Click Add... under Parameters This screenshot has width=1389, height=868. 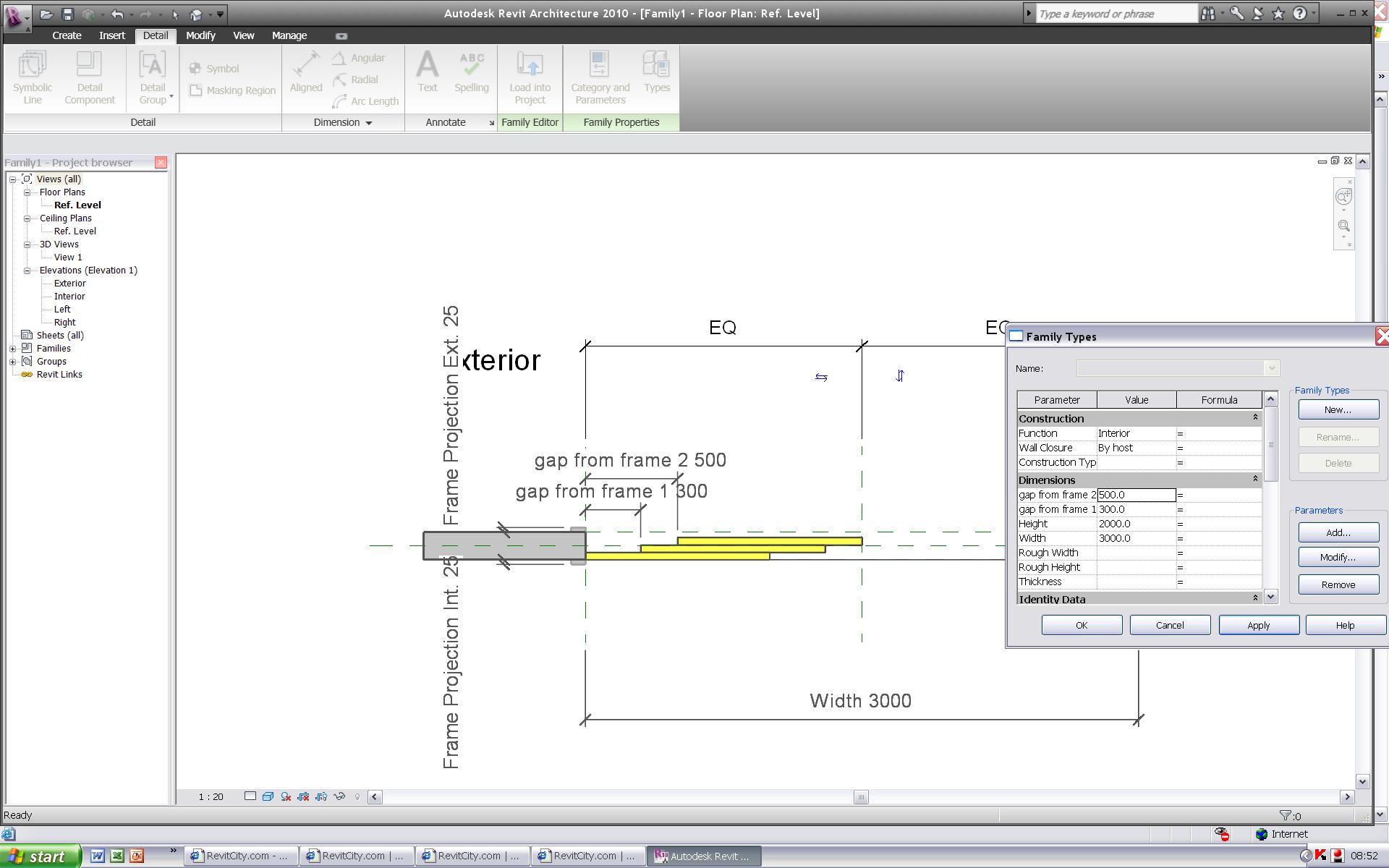[1338, 532]
